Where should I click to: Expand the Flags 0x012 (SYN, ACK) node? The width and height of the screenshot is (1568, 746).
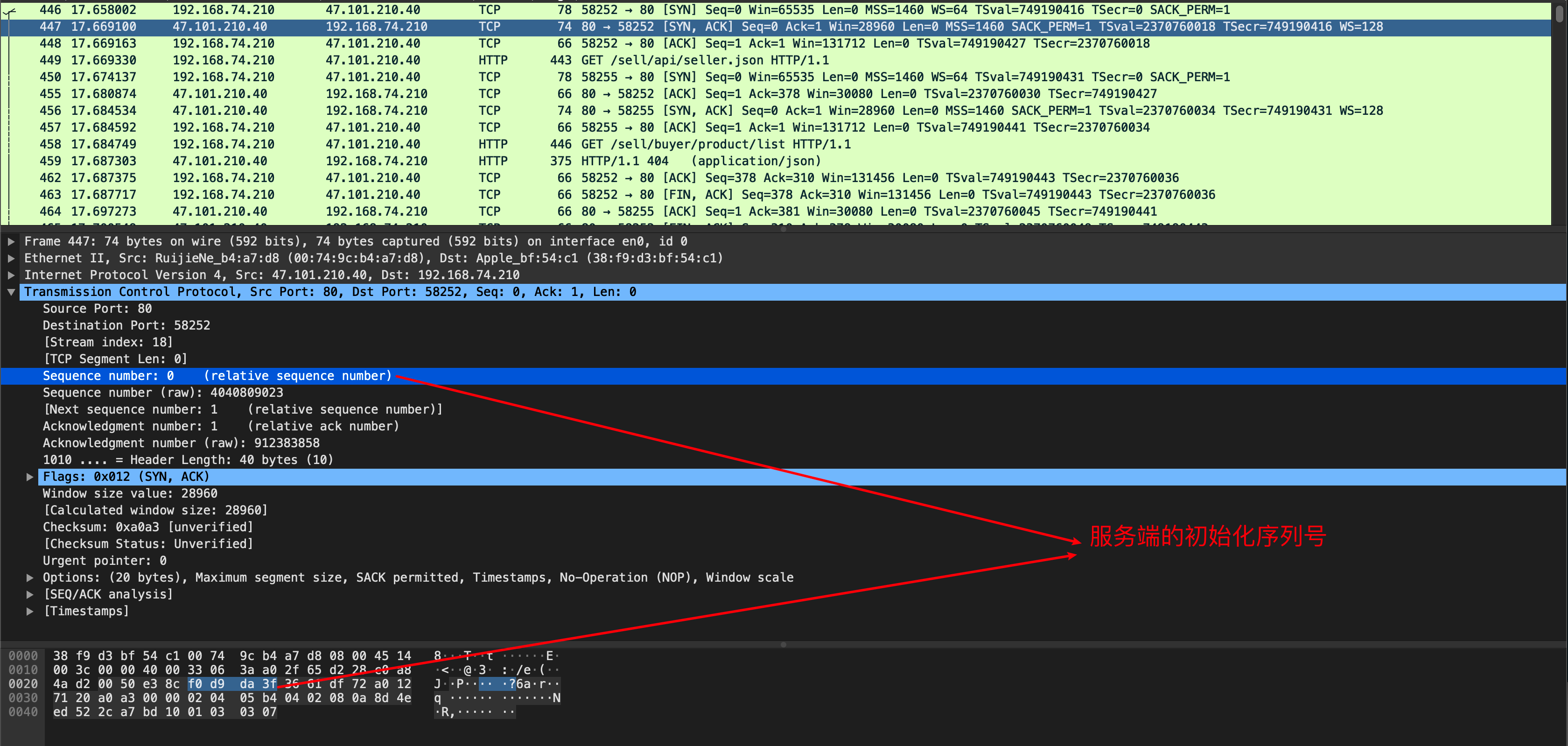[x=29, y=477]
